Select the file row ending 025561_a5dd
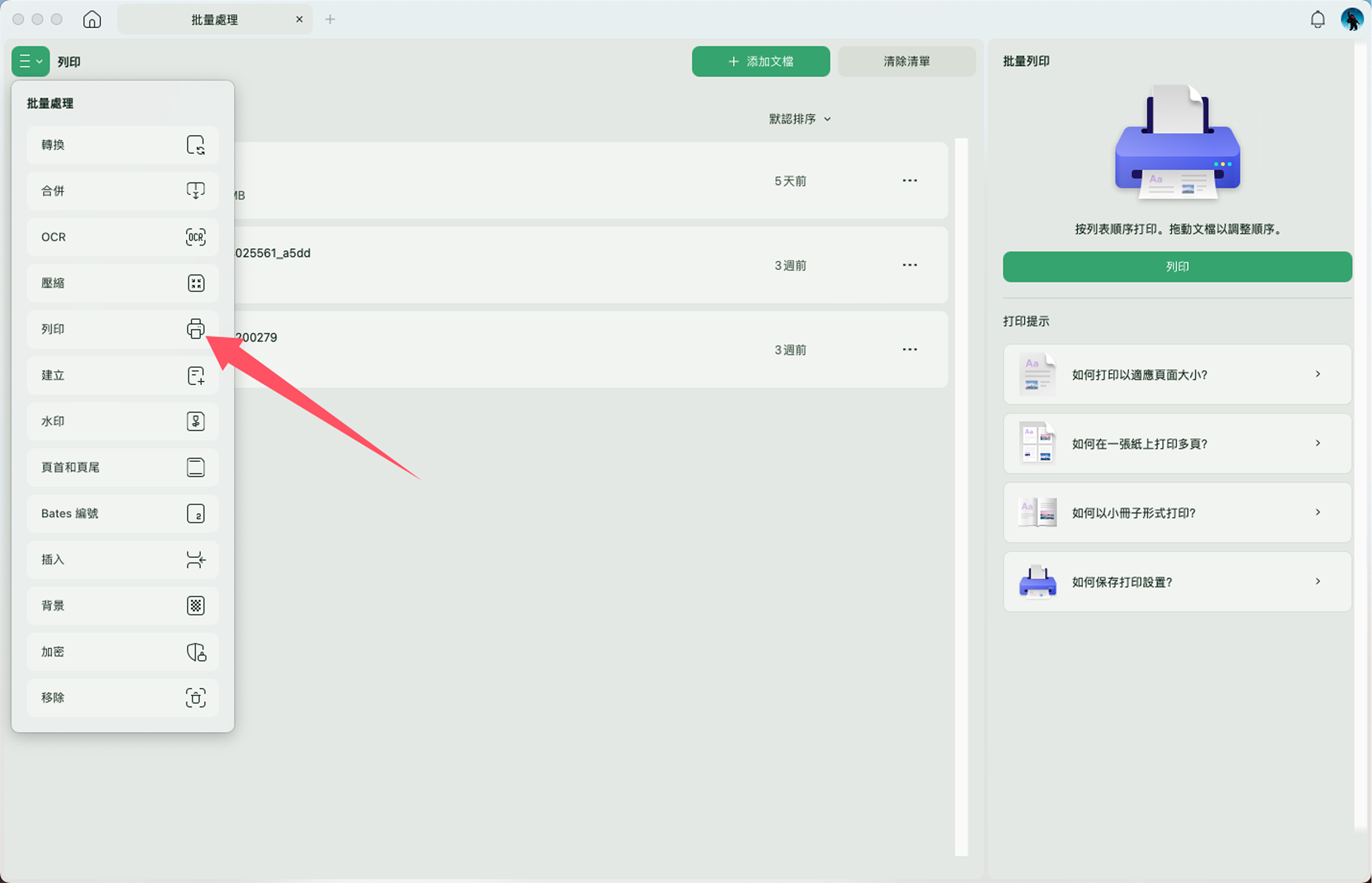The width and height of the screenshot is (1372, 883). pyautogui.click(x=591, y=265)
